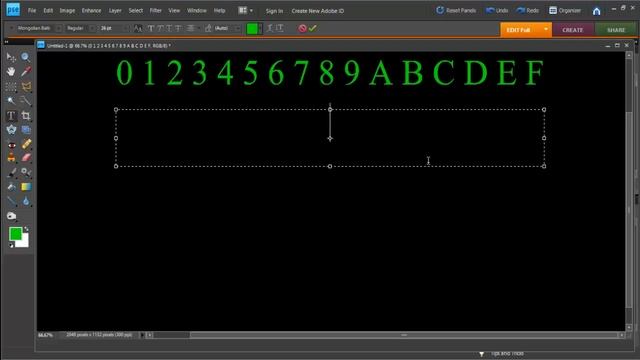Toggle Underline text style
This screenshot has height=360, width=640.
(169, 28)
